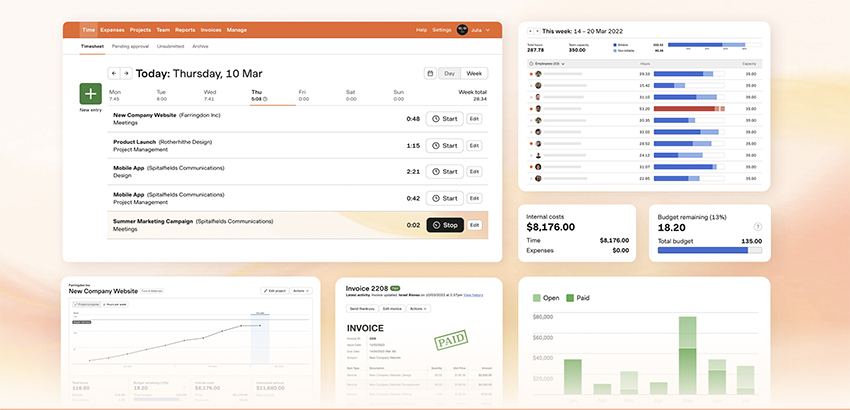Select the Pending approval tab
The image size is (850, 410).
coord(130,47)
